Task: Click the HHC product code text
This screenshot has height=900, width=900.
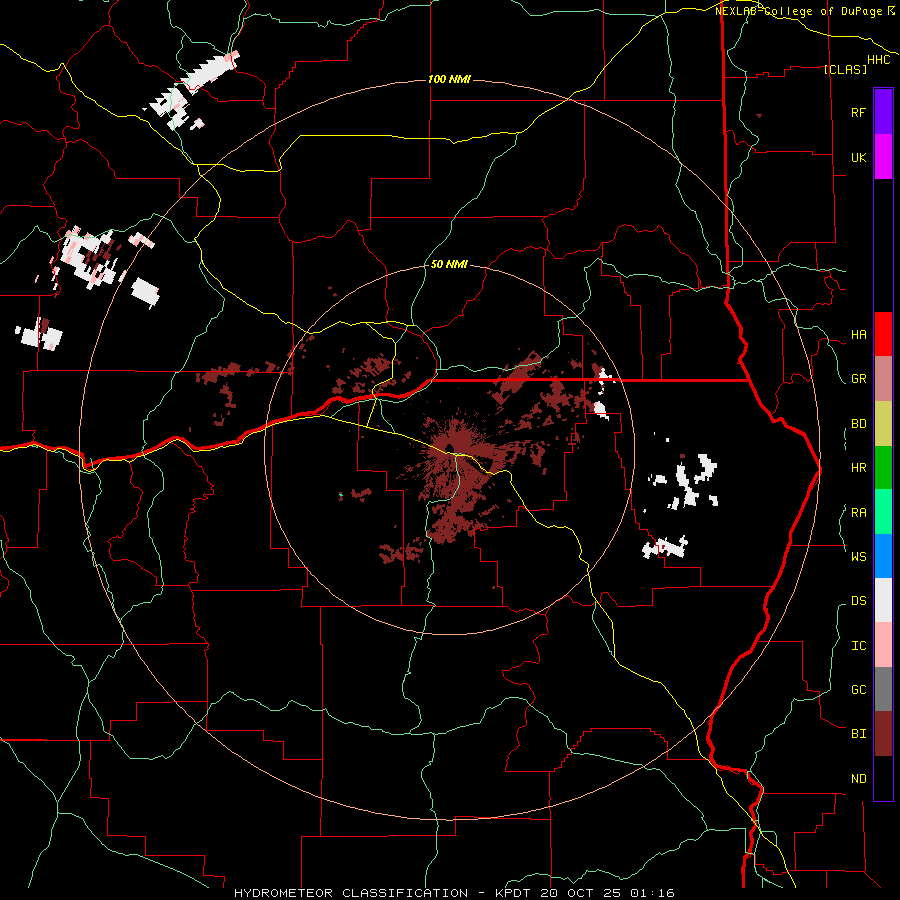Action: coord(878,60)
